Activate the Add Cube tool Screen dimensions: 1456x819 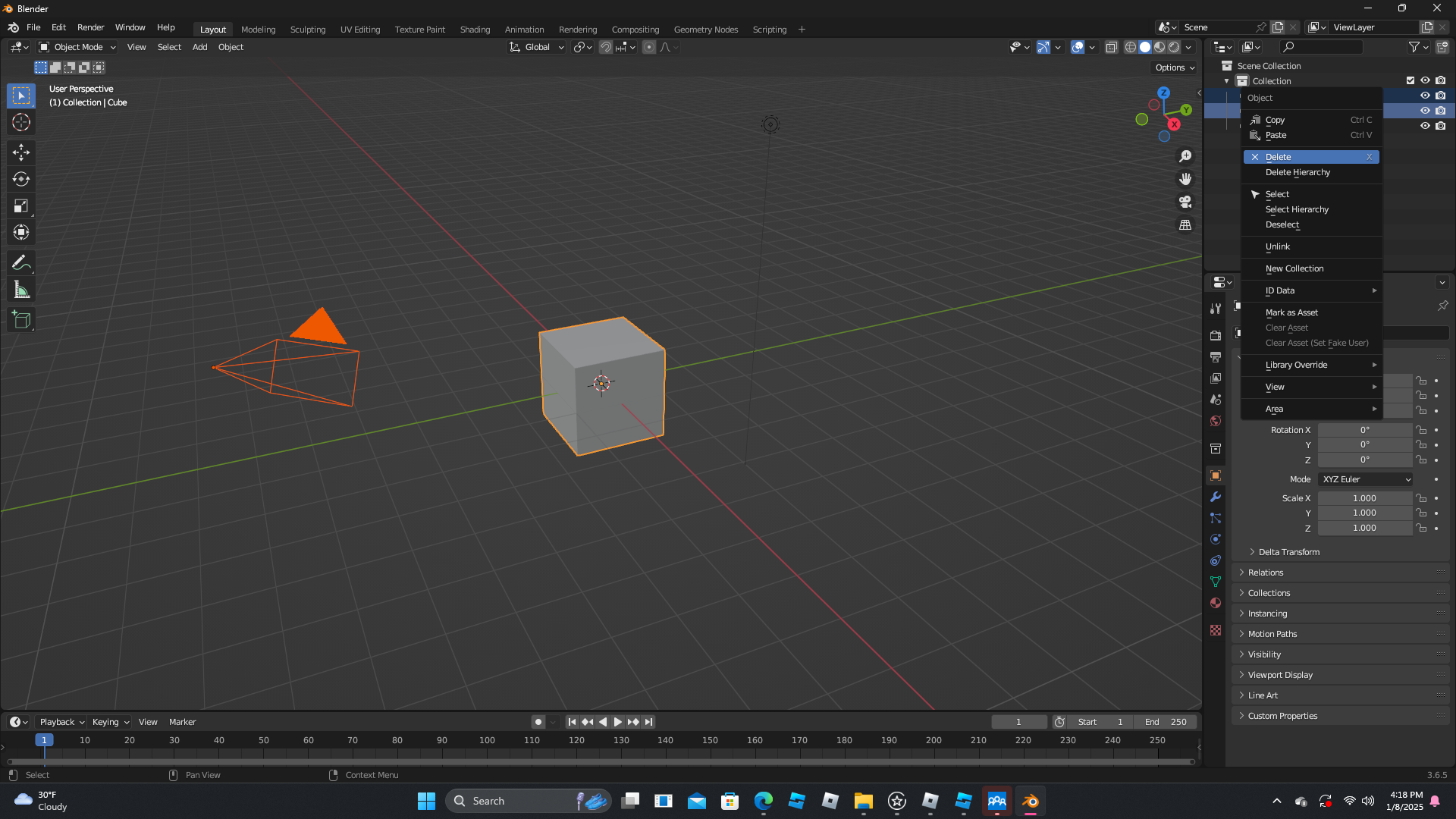(x=21, y=320)
